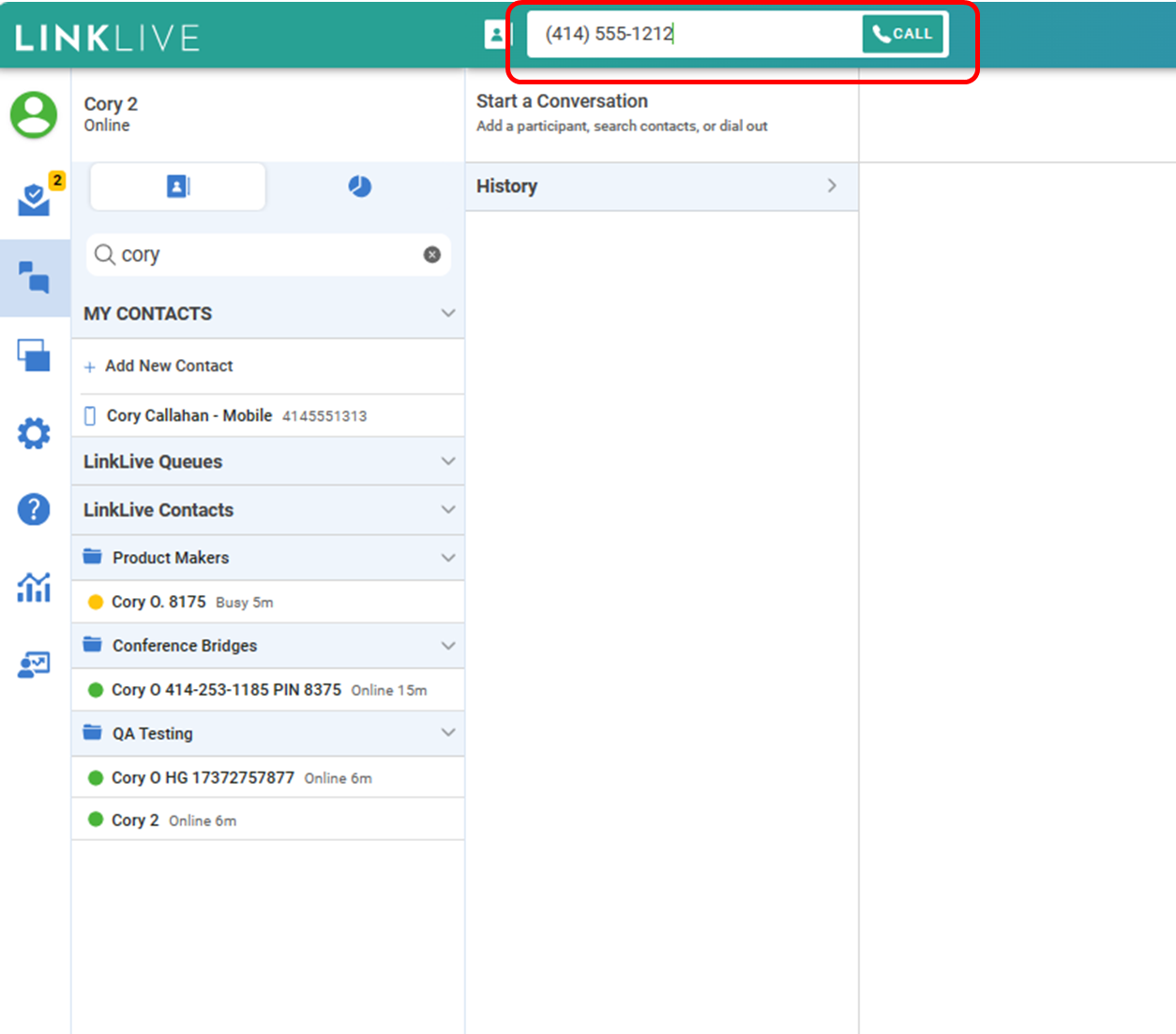
Task: Expand the History panel
Action: tap(831, 186)
